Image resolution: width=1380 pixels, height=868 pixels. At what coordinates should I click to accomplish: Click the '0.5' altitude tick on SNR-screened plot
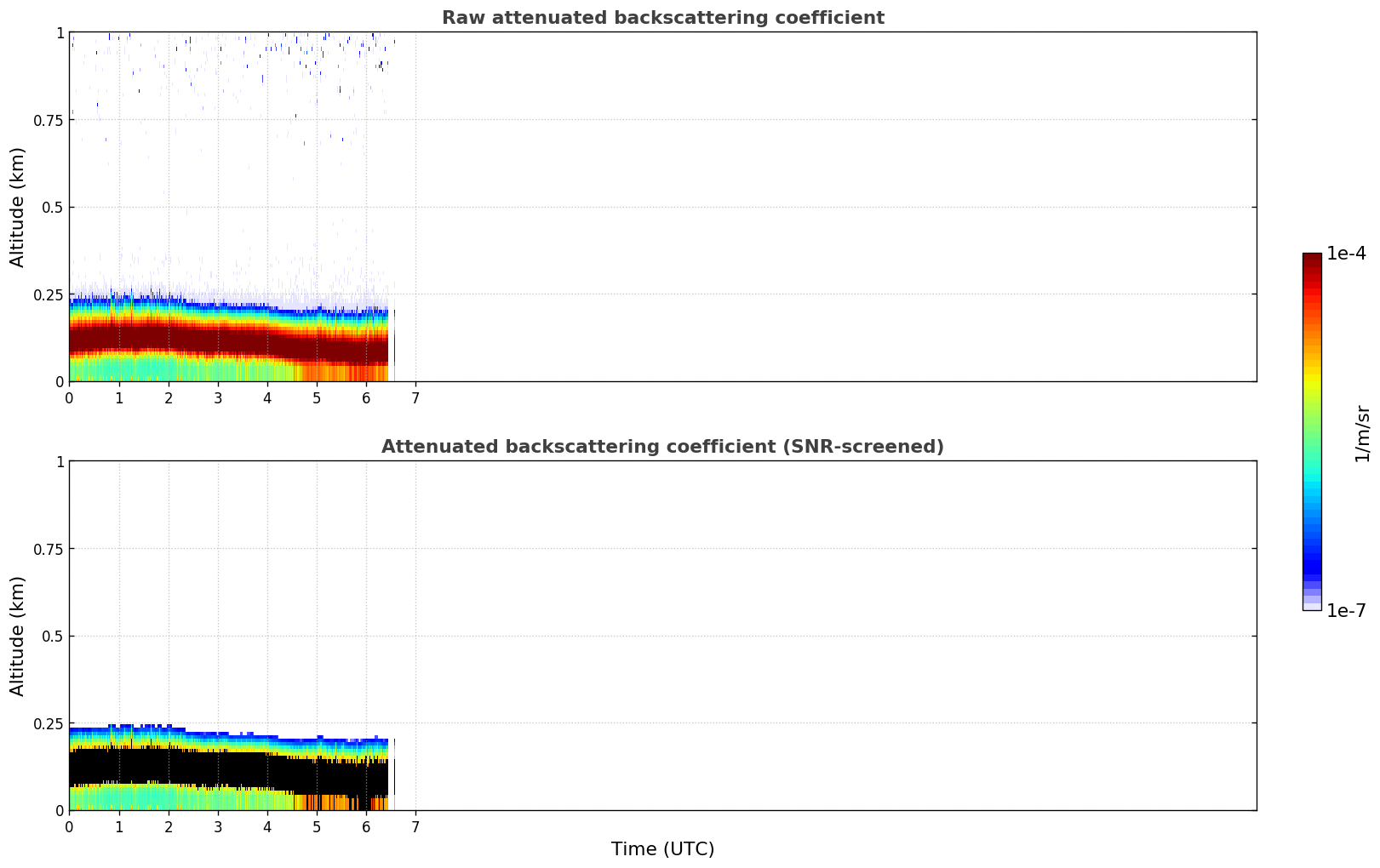pyautogui.click(x=52, y=637)
